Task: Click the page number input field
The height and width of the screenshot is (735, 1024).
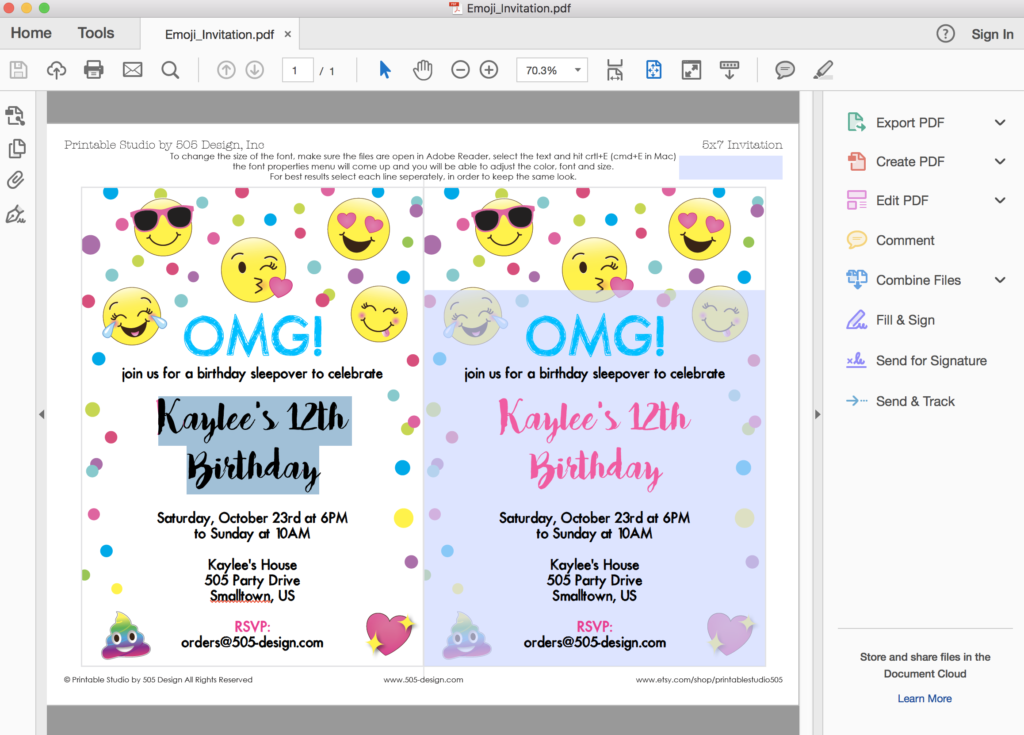Action: (297, 69)
